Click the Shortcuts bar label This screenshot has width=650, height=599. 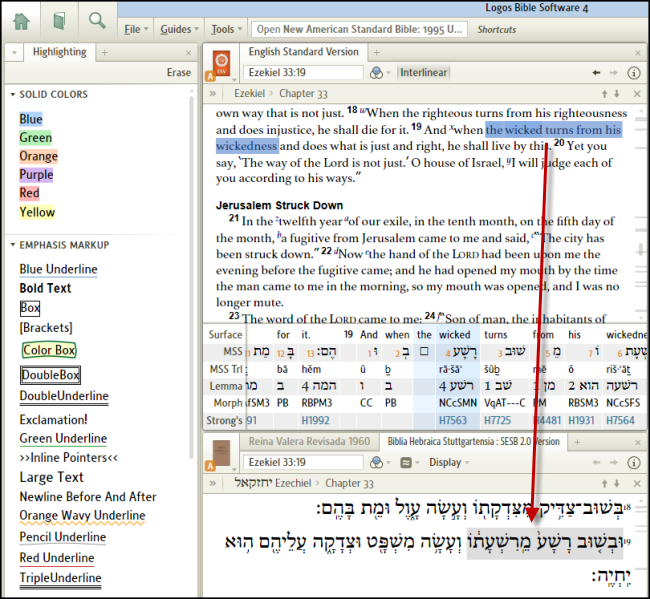497,30
